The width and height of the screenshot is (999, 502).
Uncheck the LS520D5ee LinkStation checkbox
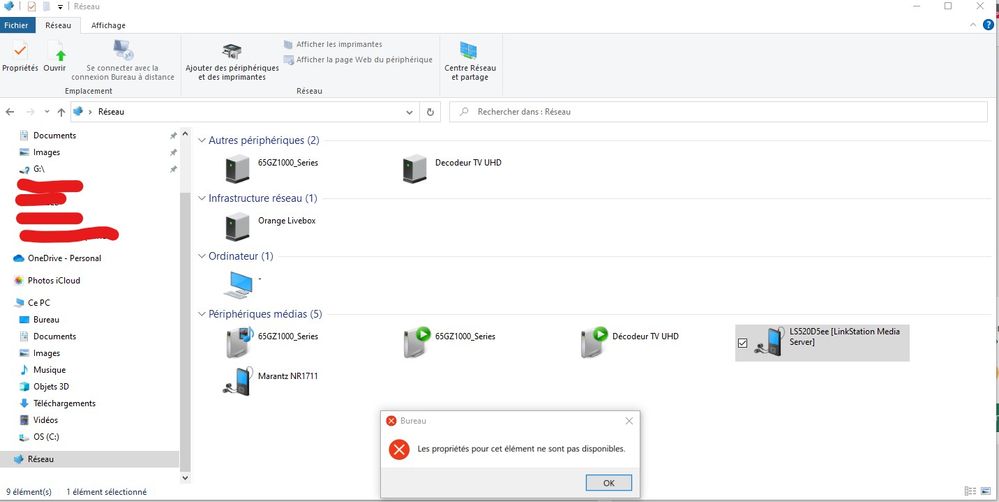(x=742, y=343)
